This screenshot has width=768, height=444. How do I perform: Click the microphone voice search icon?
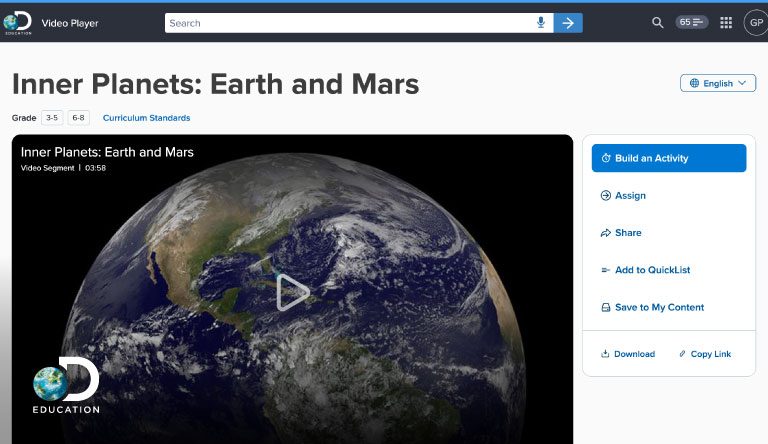[541, 23]
